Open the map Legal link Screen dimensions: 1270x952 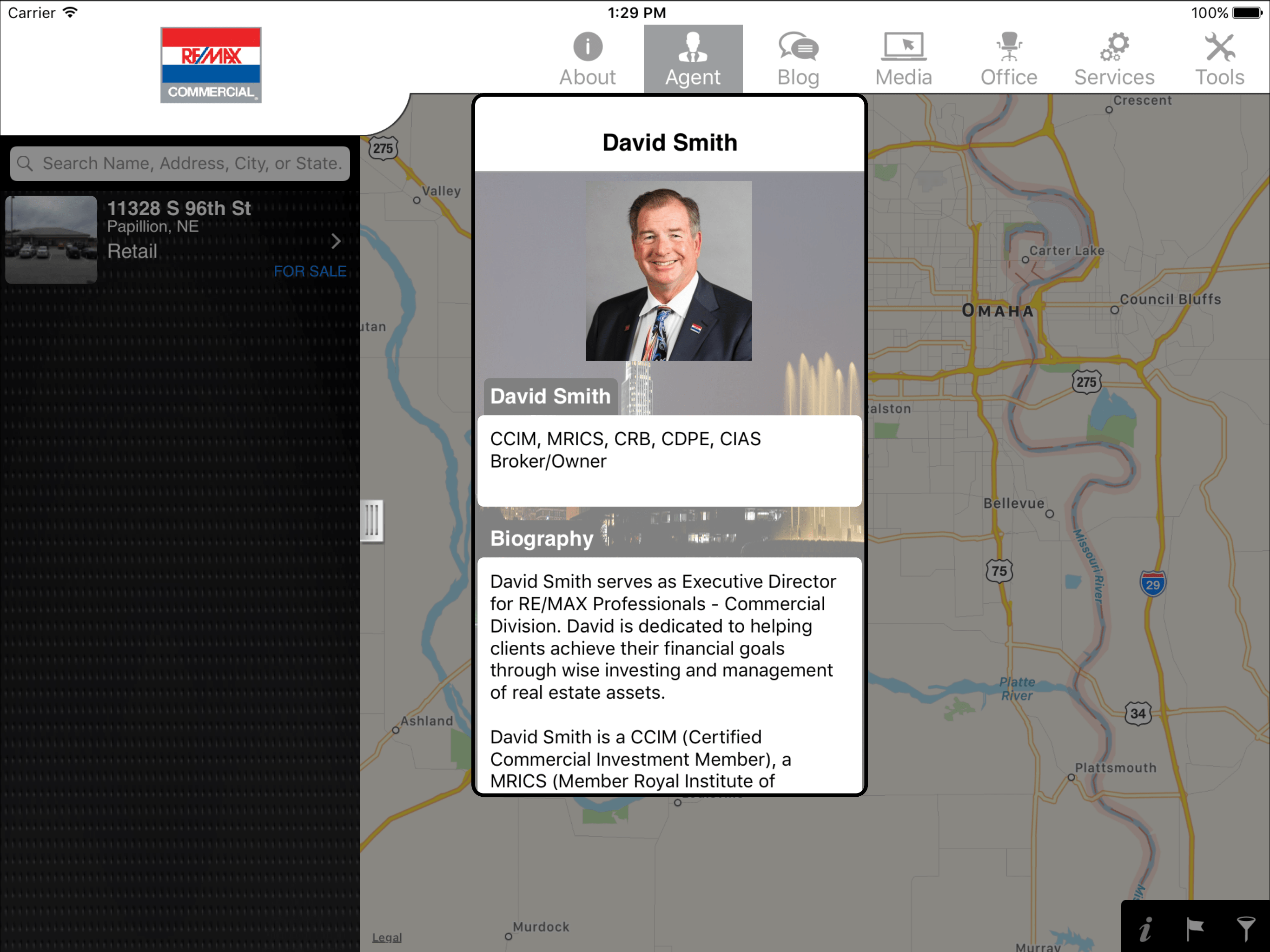[387, 938]
